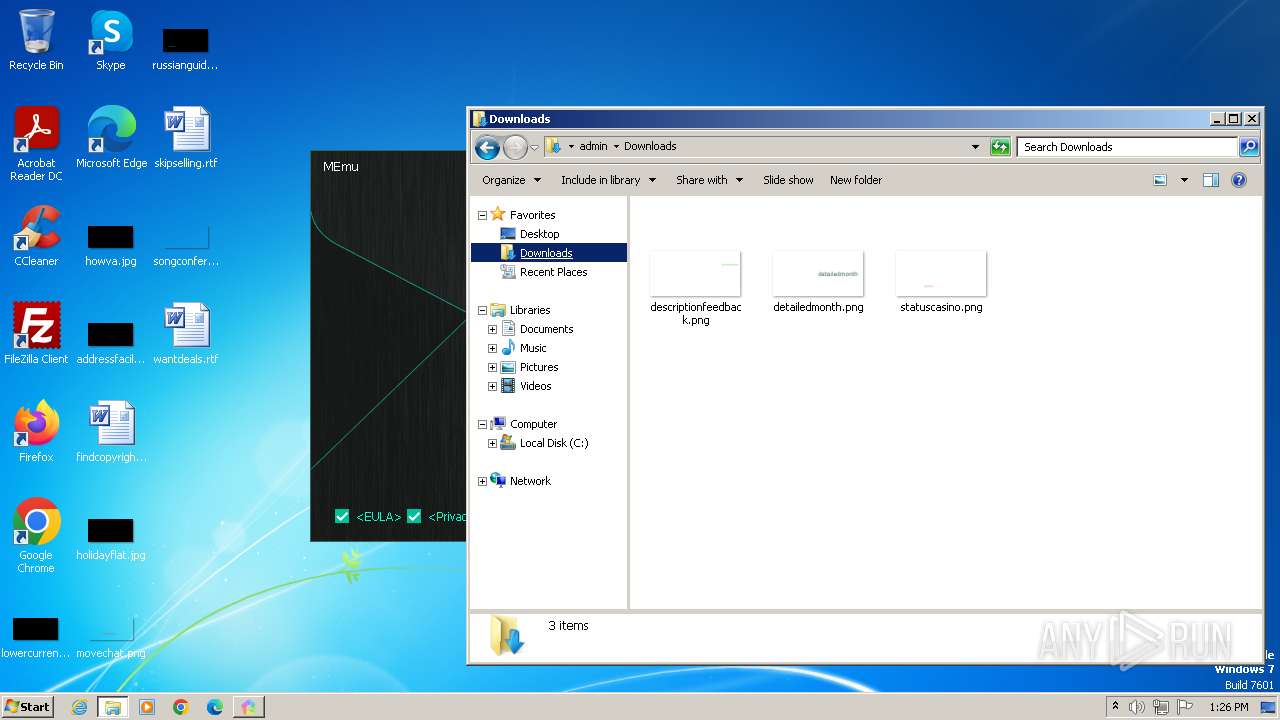Screen dimensions: 1280x720
Task: Open Explorer help icon
Action: (x=1239, y=180)
